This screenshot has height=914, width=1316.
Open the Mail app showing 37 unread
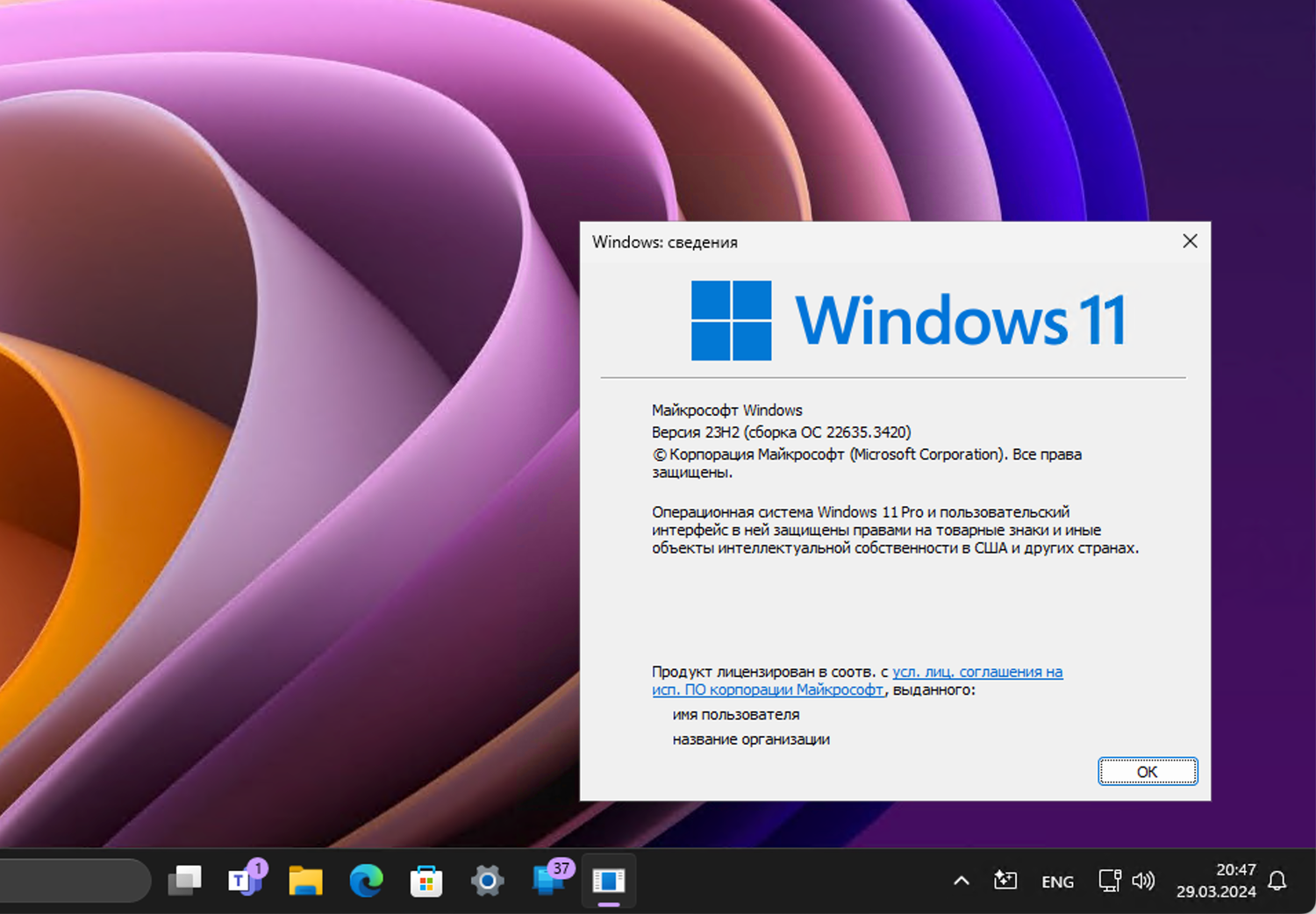(x=547, y=881)
